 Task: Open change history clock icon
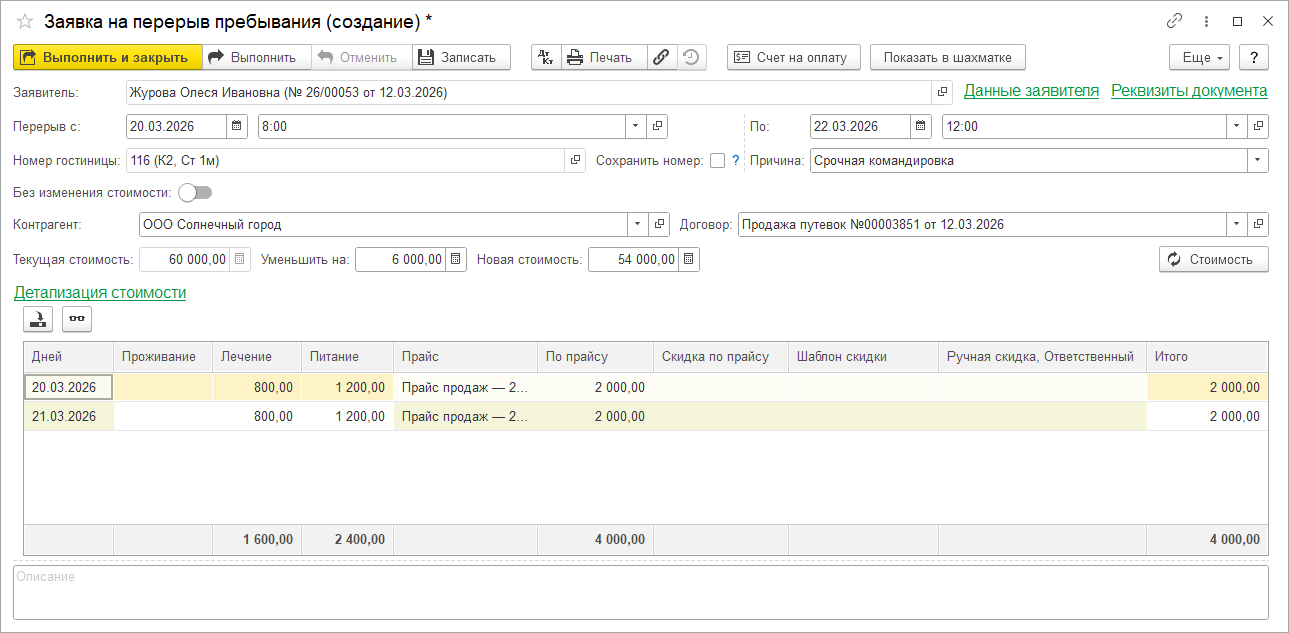[x=691, y=57]
